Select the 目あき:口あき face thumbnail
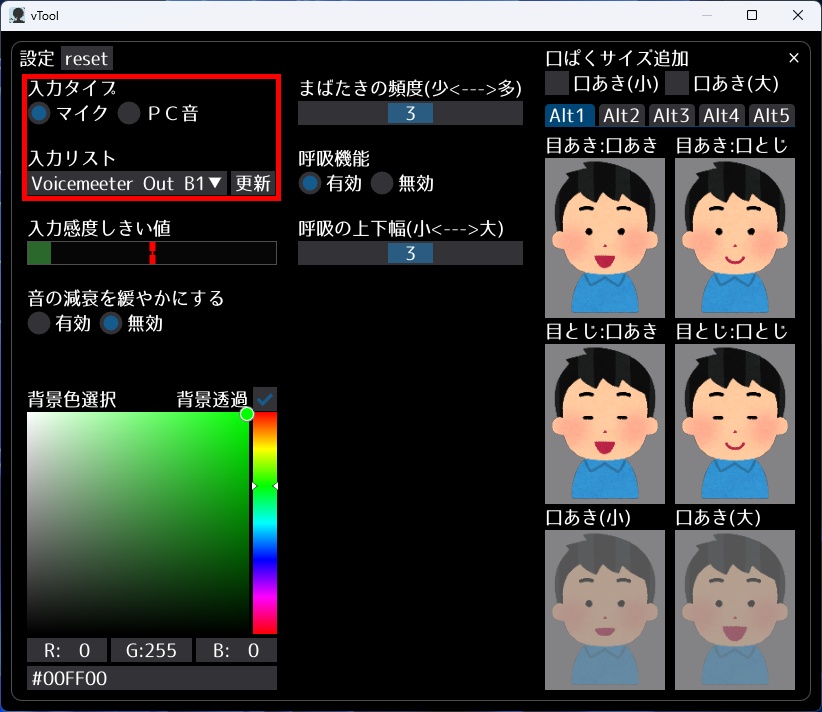This screenshot has height=712, width=822. tap(604, 237)
